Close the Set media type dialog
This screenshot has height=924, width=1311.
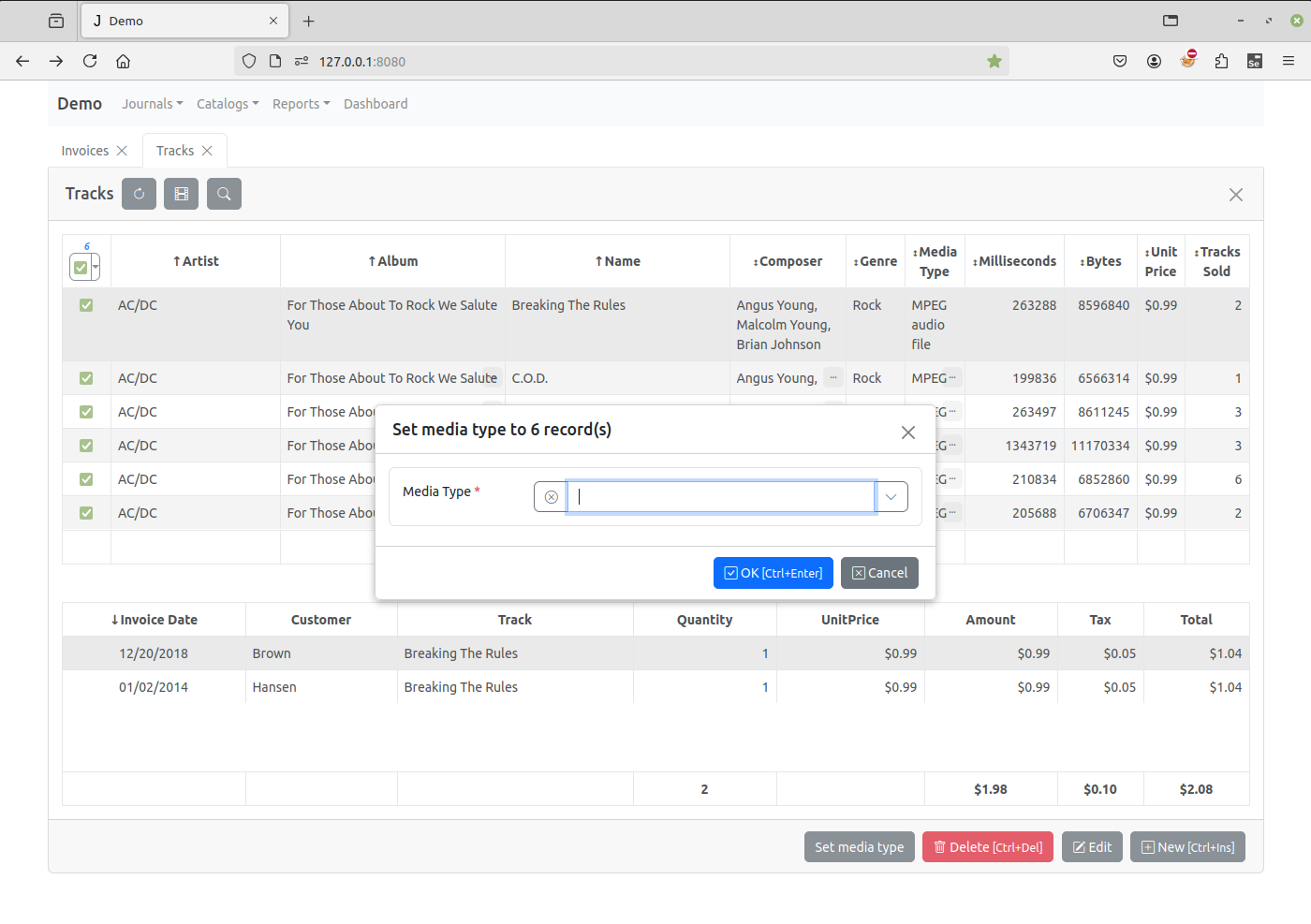907,433
